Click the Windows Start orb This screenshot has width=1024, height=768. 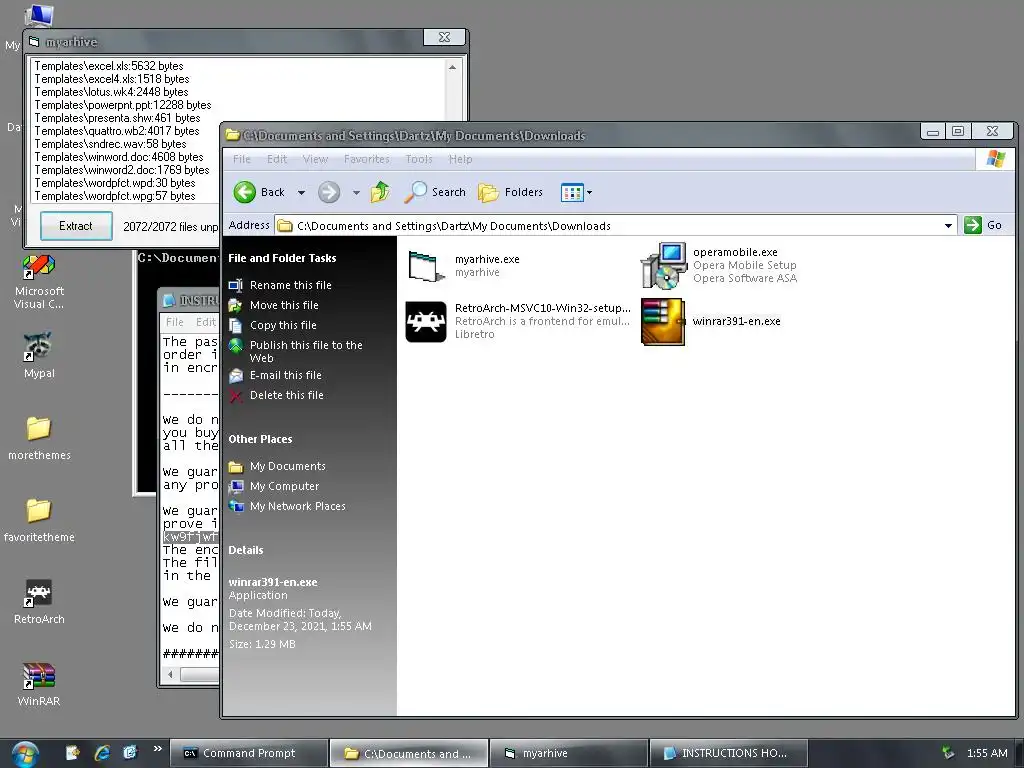(25, 754)
